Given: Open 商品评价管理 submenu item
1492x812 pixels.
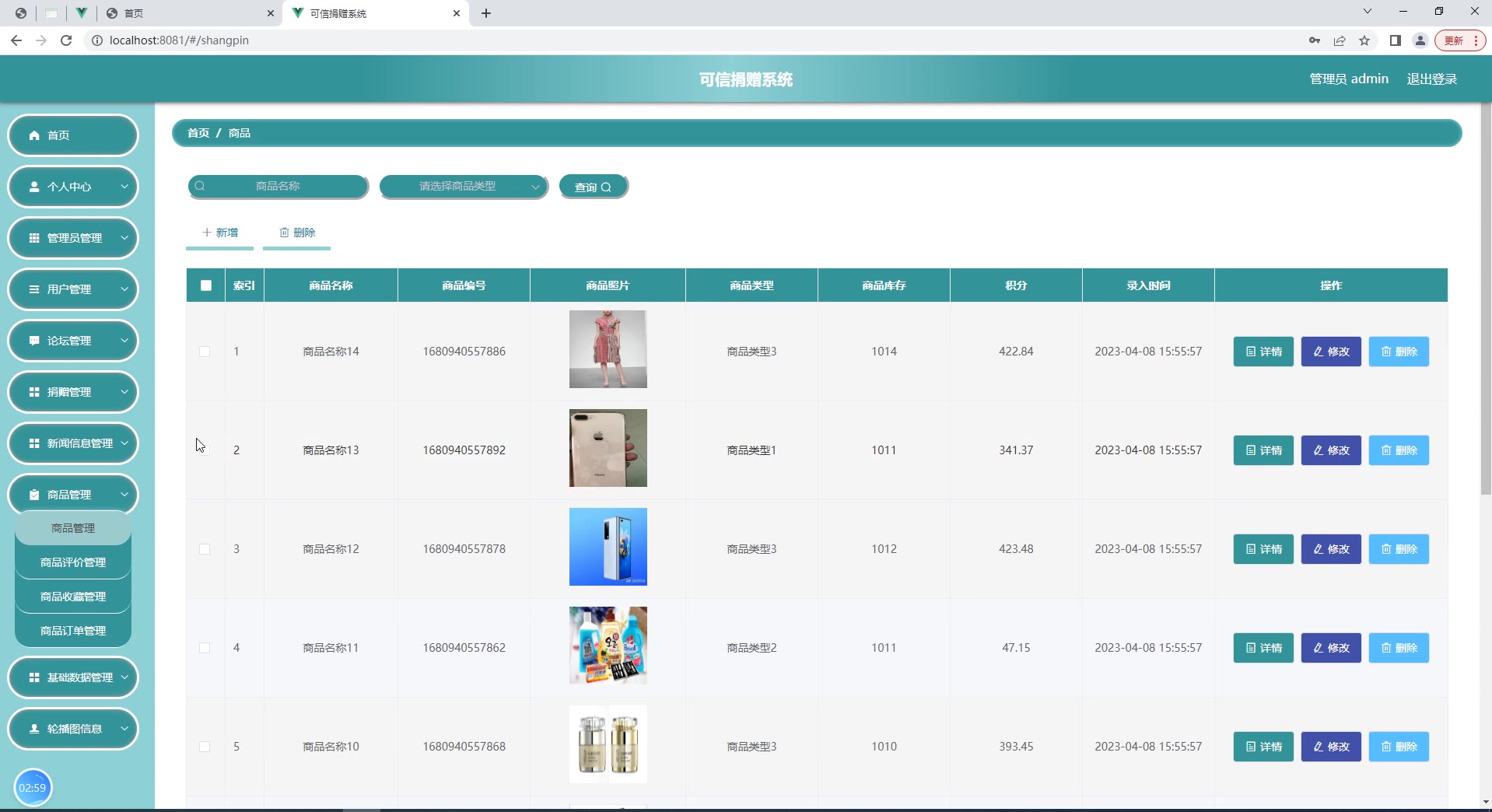Looking at the screenshot, I should (x=73, y=562).
